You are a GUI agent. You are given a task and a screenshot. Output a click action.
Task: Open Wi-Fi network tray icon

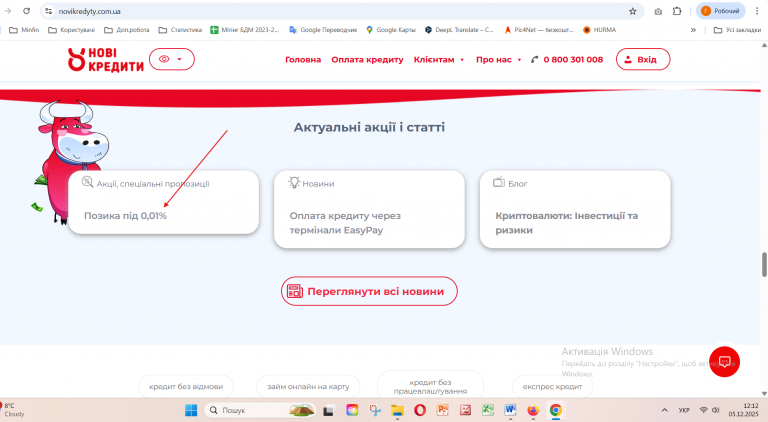703,410
